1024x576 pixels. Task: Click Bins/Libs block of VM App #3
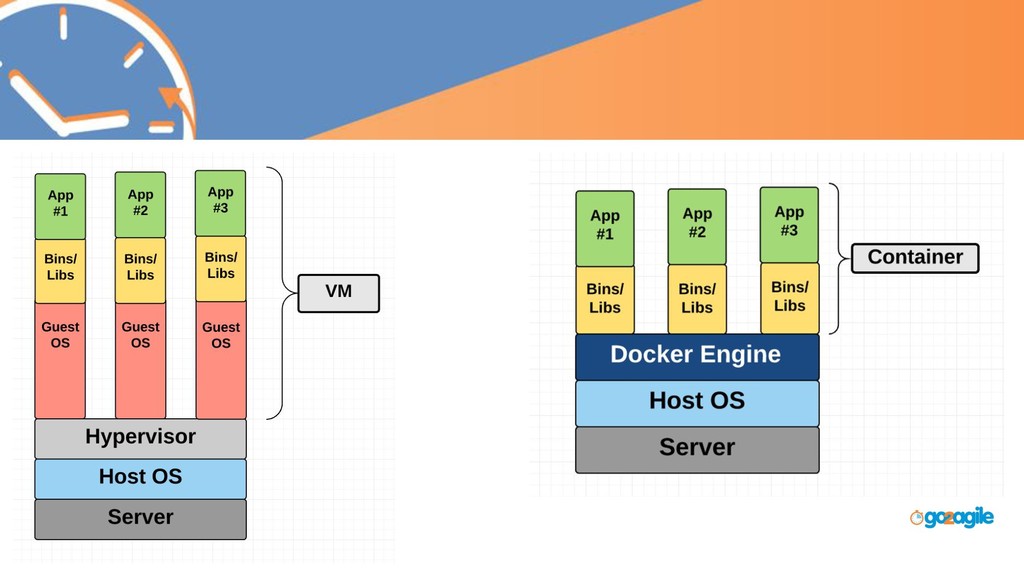tap(221, 268)
